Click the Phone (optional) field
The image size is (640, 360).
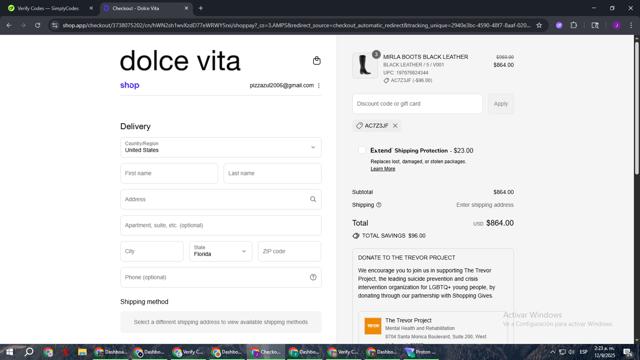[x=221, y=277]
